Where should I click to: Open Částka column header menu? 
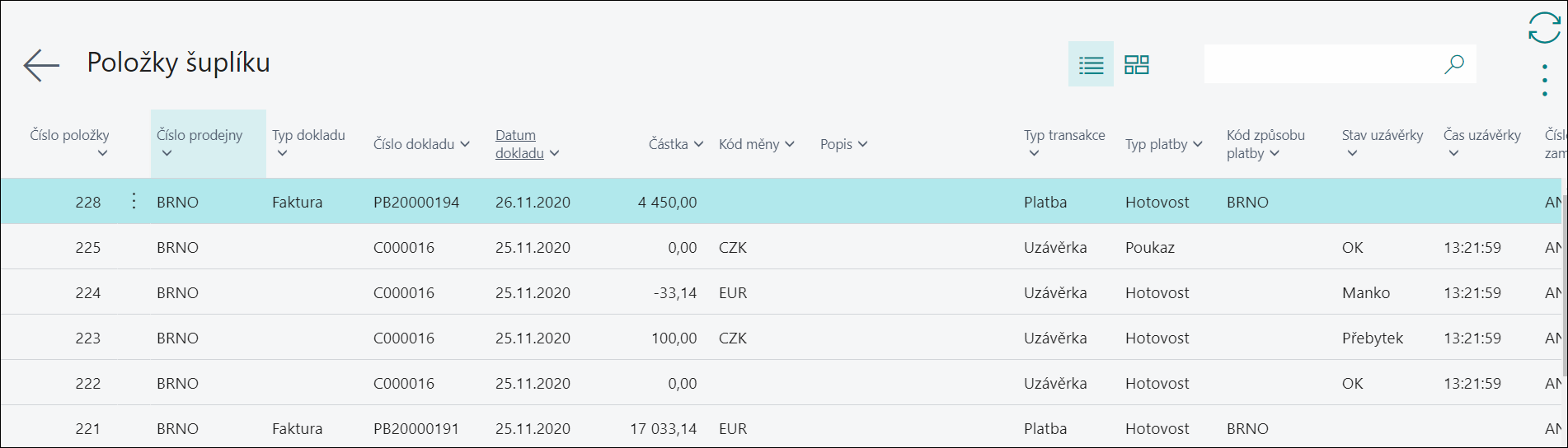[x=676, y=144]
